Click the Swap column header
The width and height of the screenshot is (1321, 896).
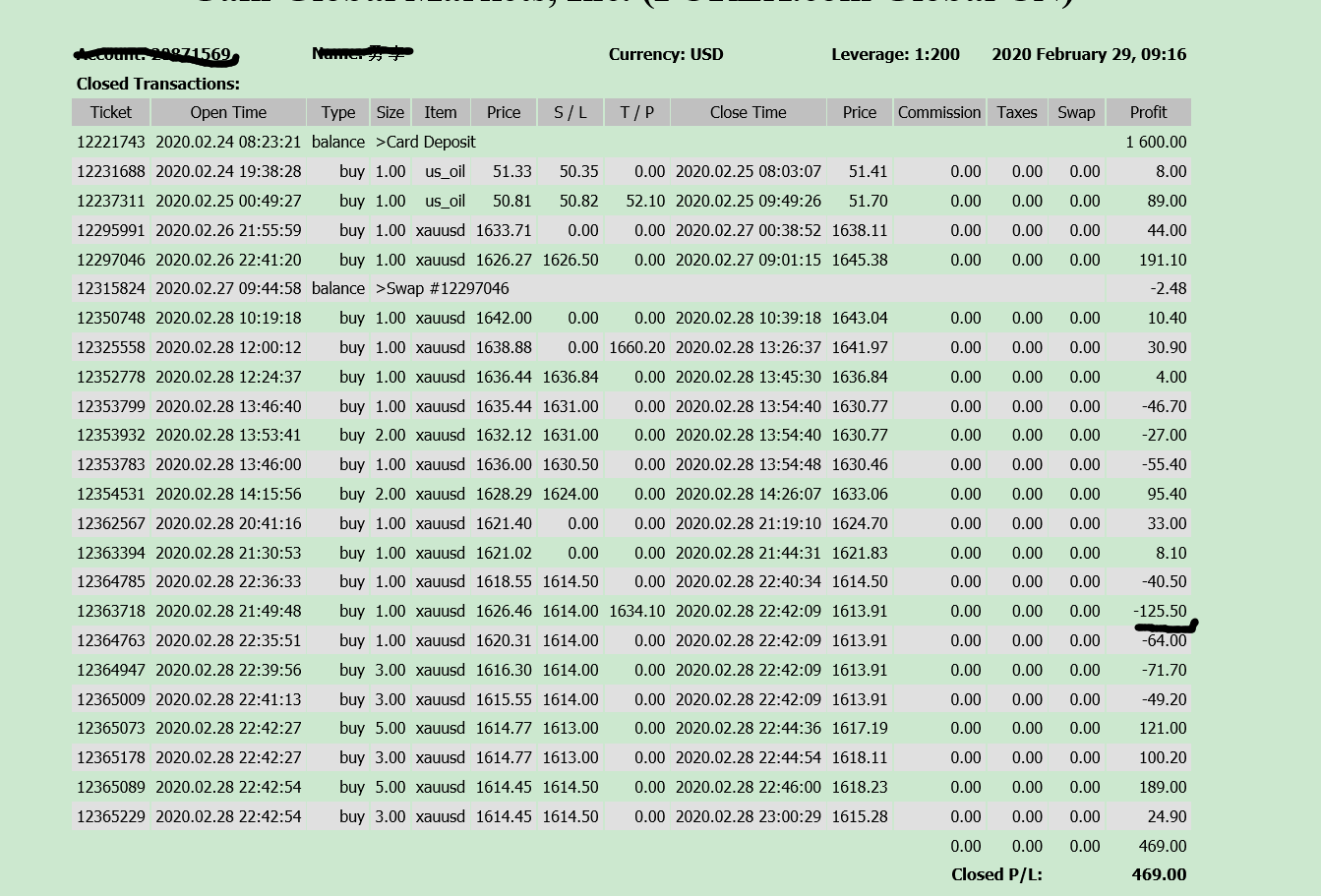coord(1076,112)
